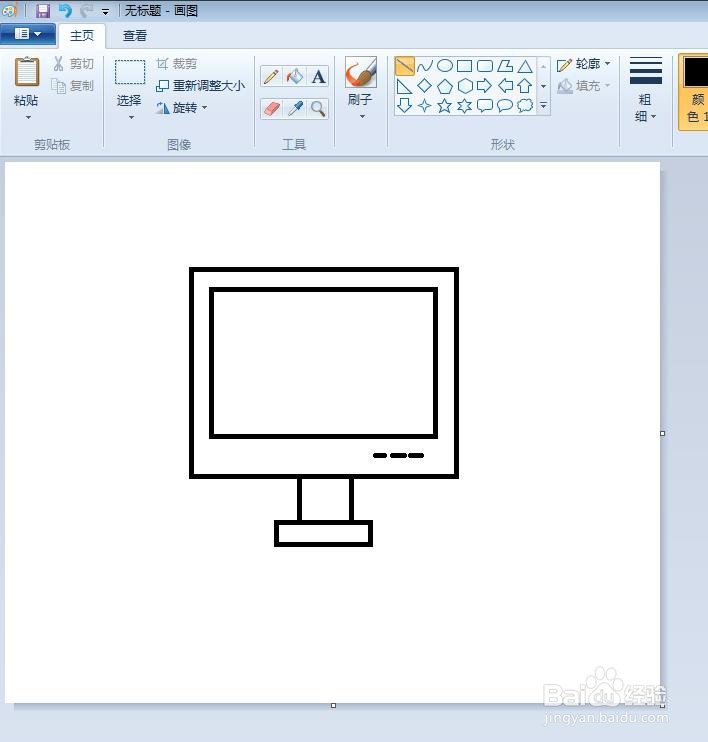Select the Cloud callout shape
708x742 pixels.
pos(525,106)
